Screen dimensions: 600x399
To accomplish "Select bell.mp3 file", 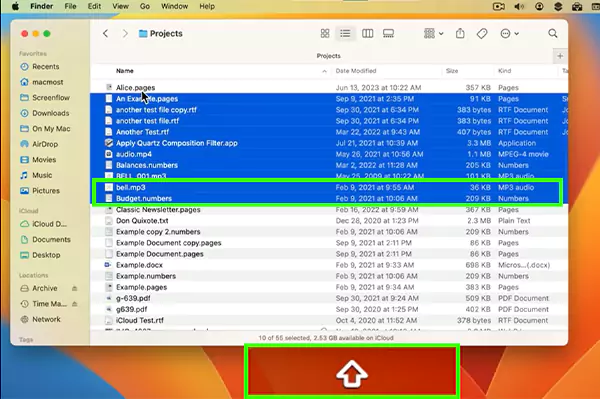I will click(329, 187).
